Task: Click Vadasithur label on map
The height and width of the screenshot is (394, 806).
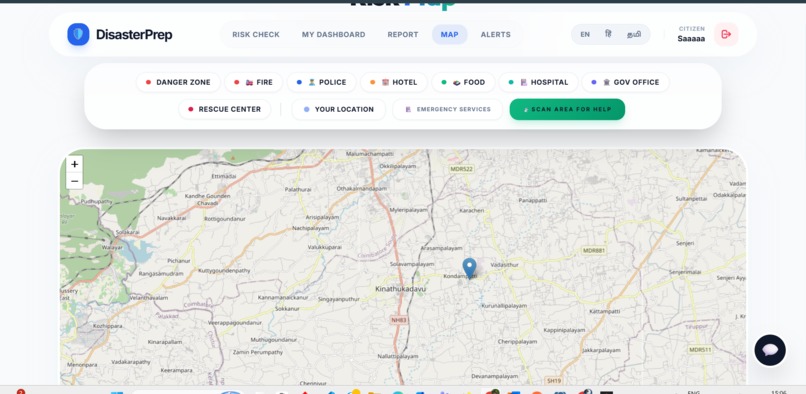Action: pyautogui.click(x=505, y=264)
